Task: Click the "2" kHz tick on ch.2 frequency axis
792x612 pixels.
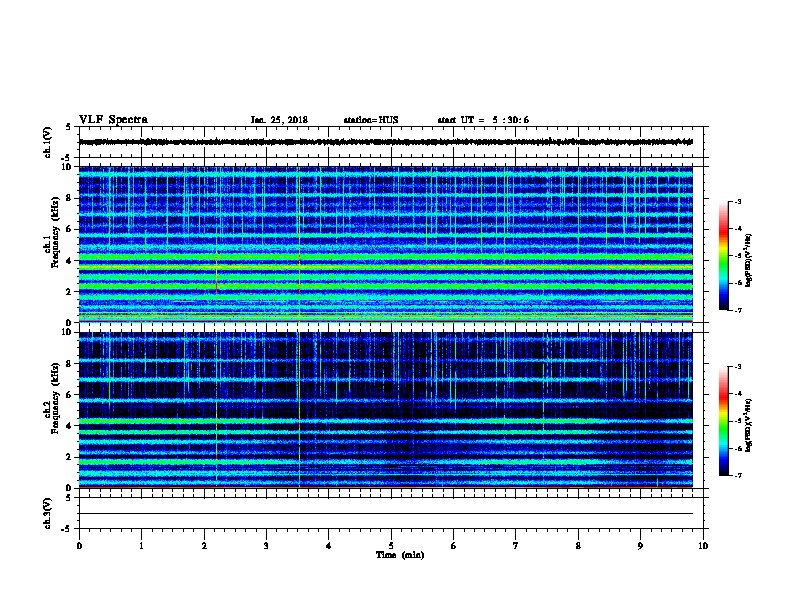Action: coord(70,457)
